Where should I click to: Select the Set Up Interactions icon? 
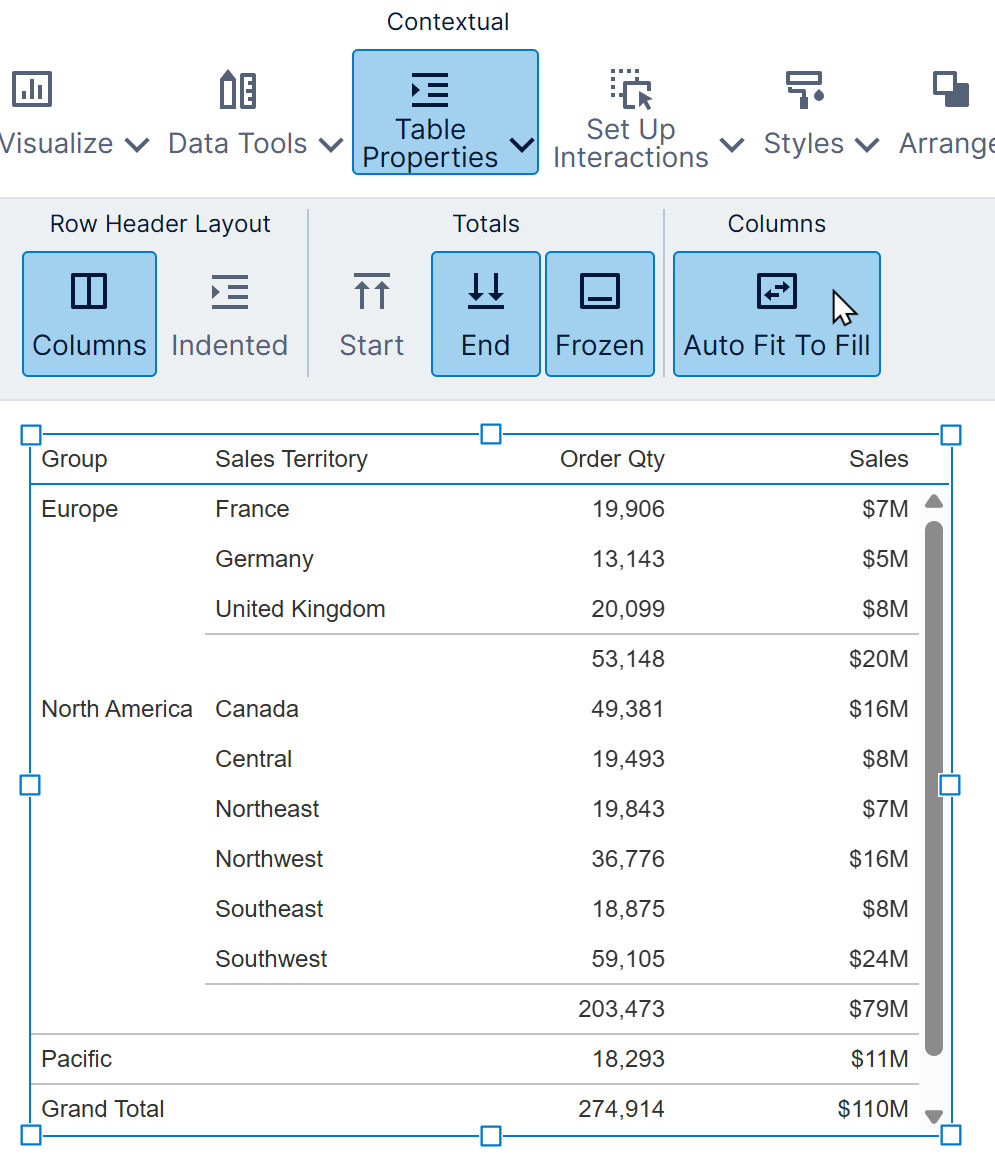[629, 89]
